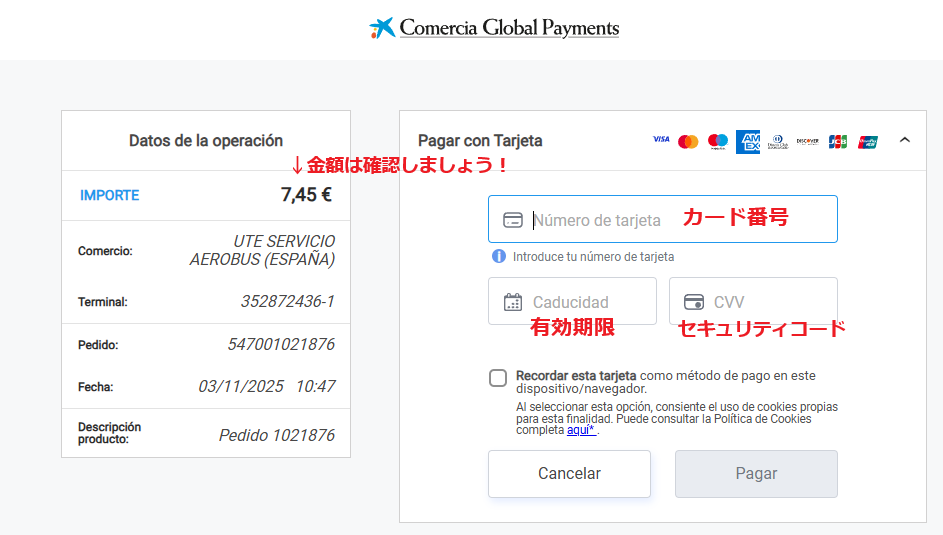Click the American Express logo

[x=748, y=142]
